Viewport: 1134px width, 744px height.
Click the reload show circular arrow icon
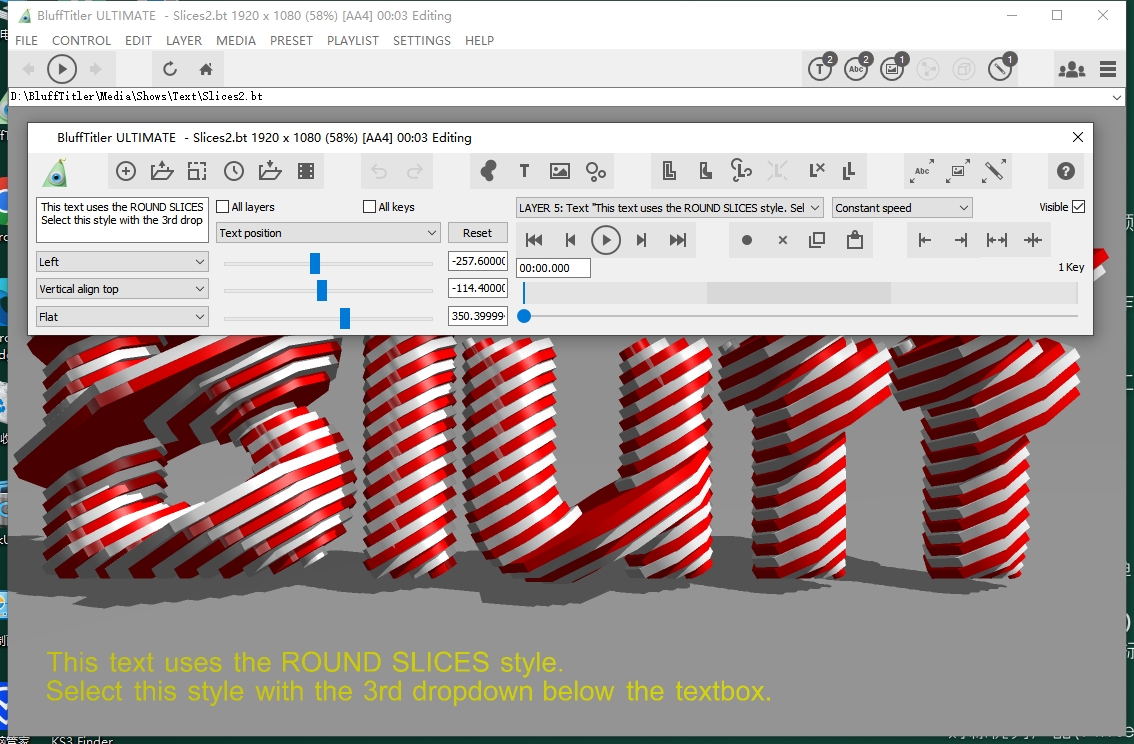[x=170, y=69]
